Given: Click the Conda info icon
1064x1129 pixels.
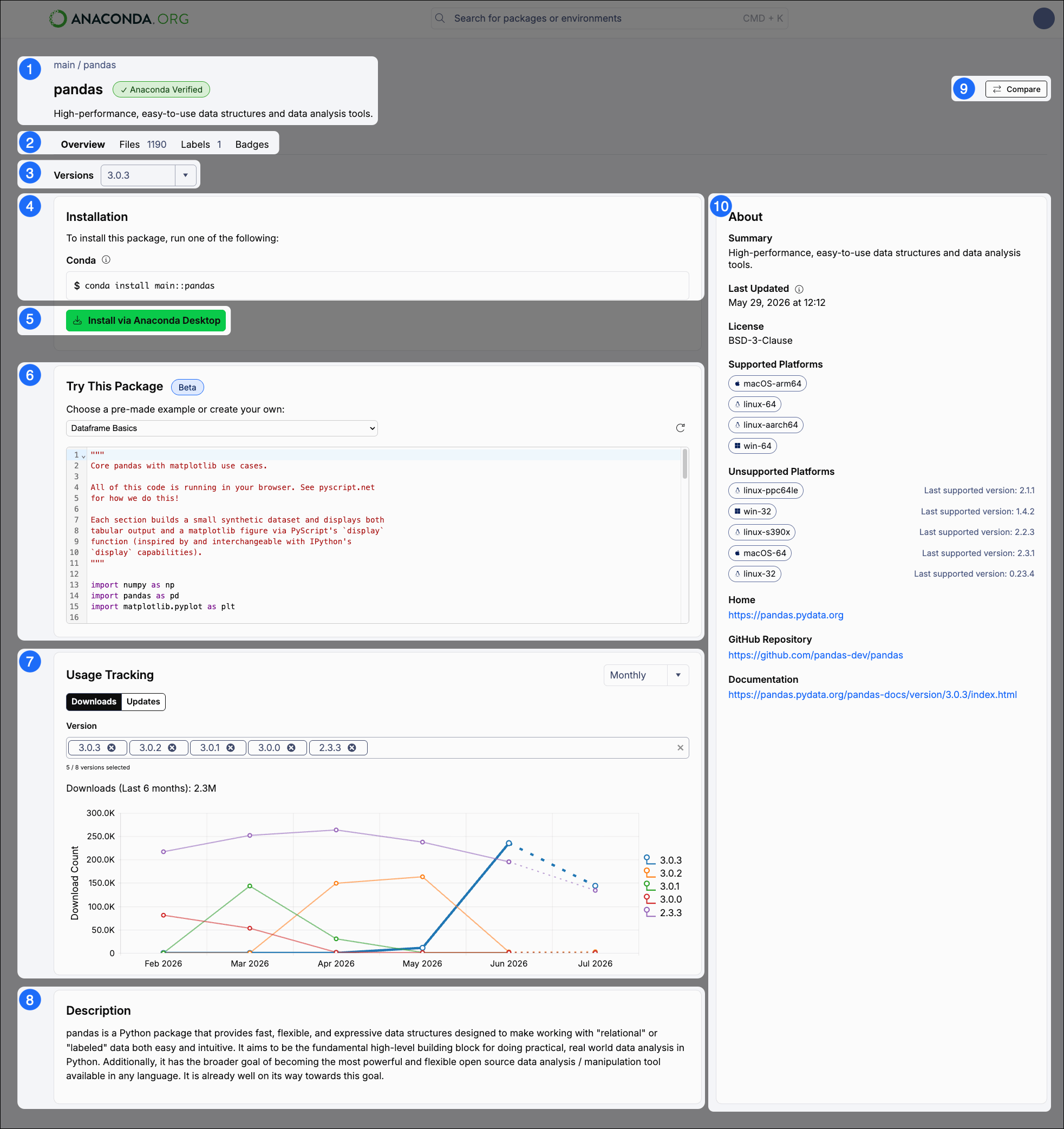Looking at the screenshot, I should click(x=106, y=260).
